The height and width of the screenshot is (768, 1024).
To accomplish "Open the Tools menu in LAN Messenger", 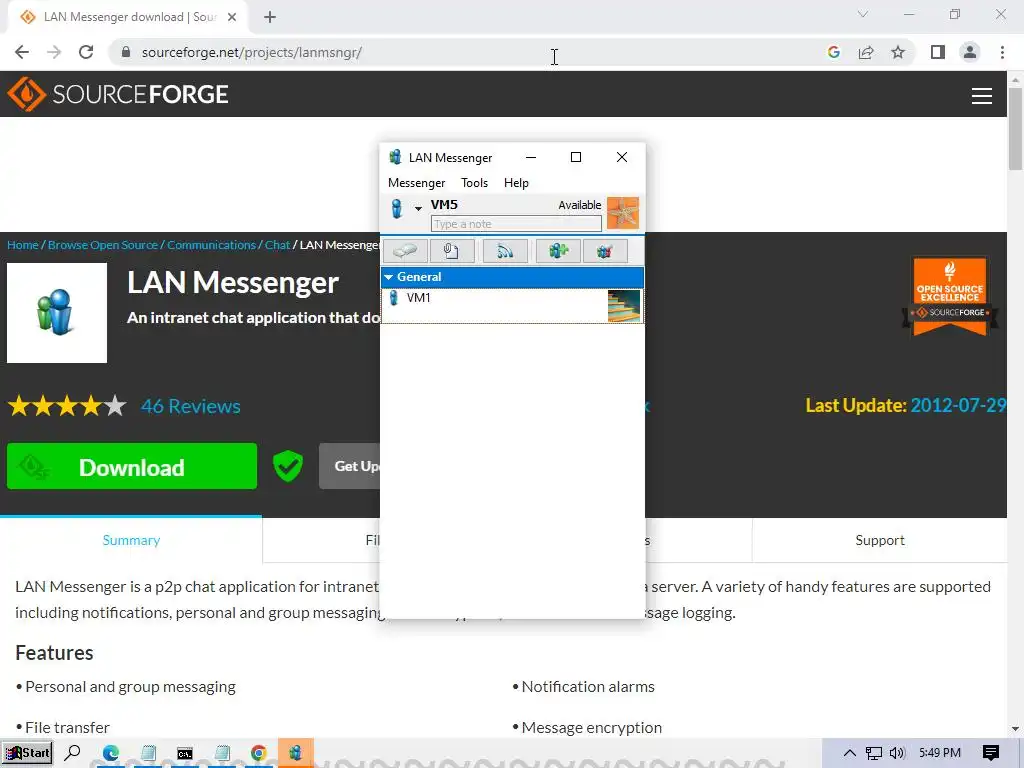I will click(474, 183).
